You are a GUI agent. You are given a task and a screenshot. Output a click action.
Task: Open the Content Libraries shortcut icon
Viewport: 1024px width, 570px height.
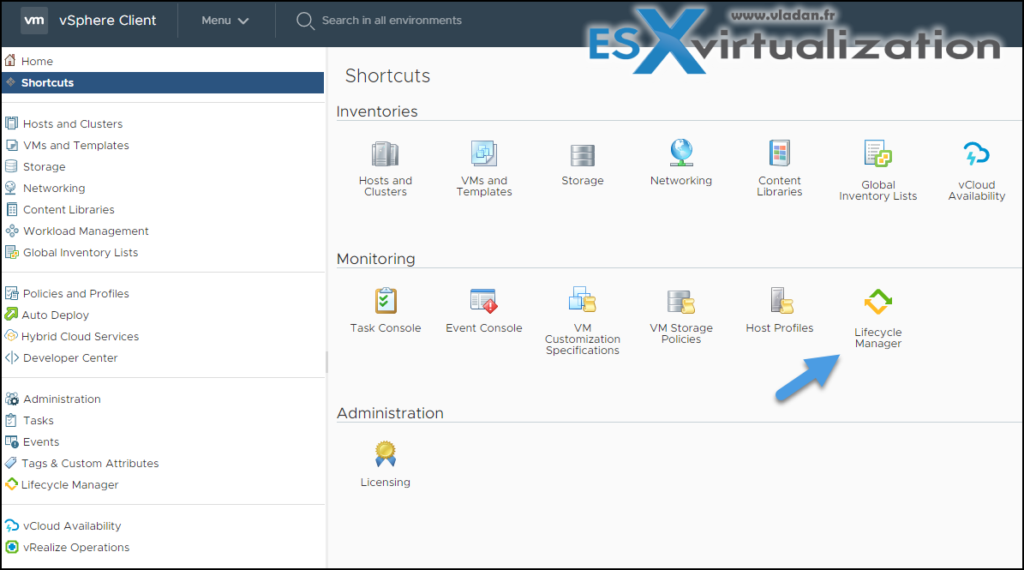click(779, 153)
